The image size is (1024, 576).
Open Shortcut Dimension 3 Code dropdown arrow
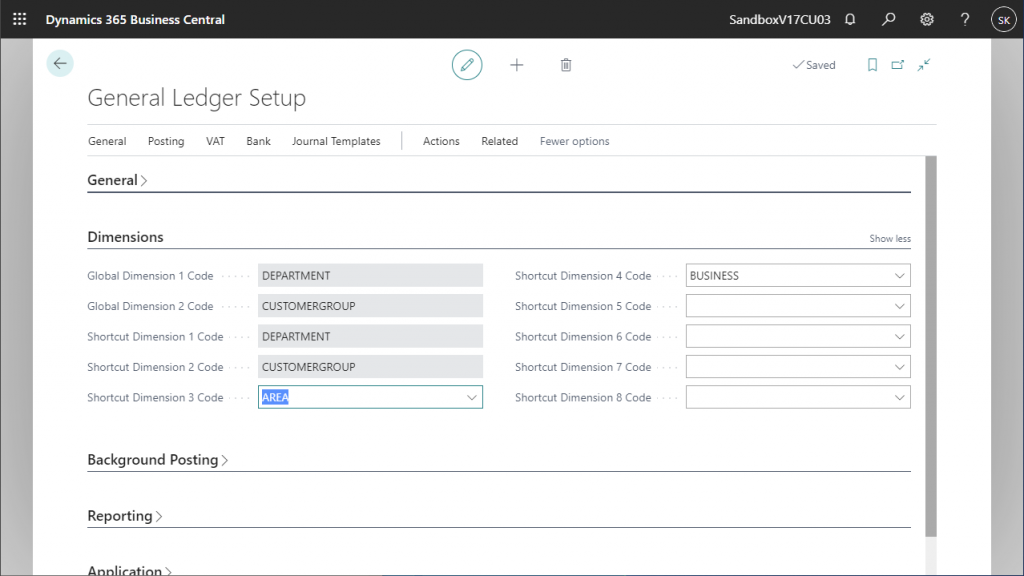click(x=472, y=397)
